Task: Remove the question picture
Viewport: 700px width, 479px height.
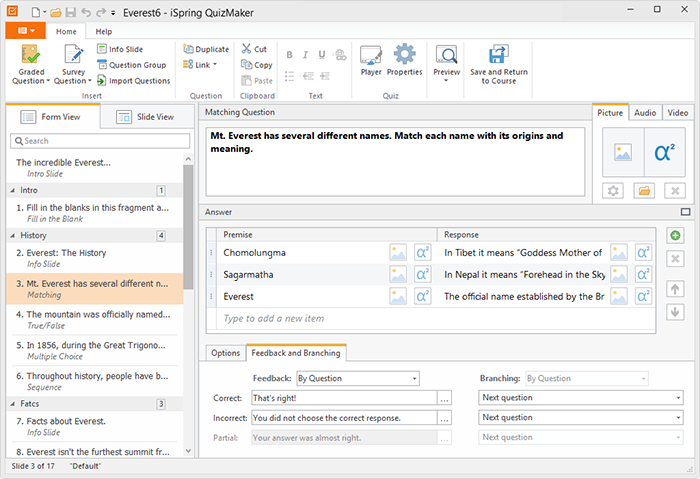Action: point(675,191)
